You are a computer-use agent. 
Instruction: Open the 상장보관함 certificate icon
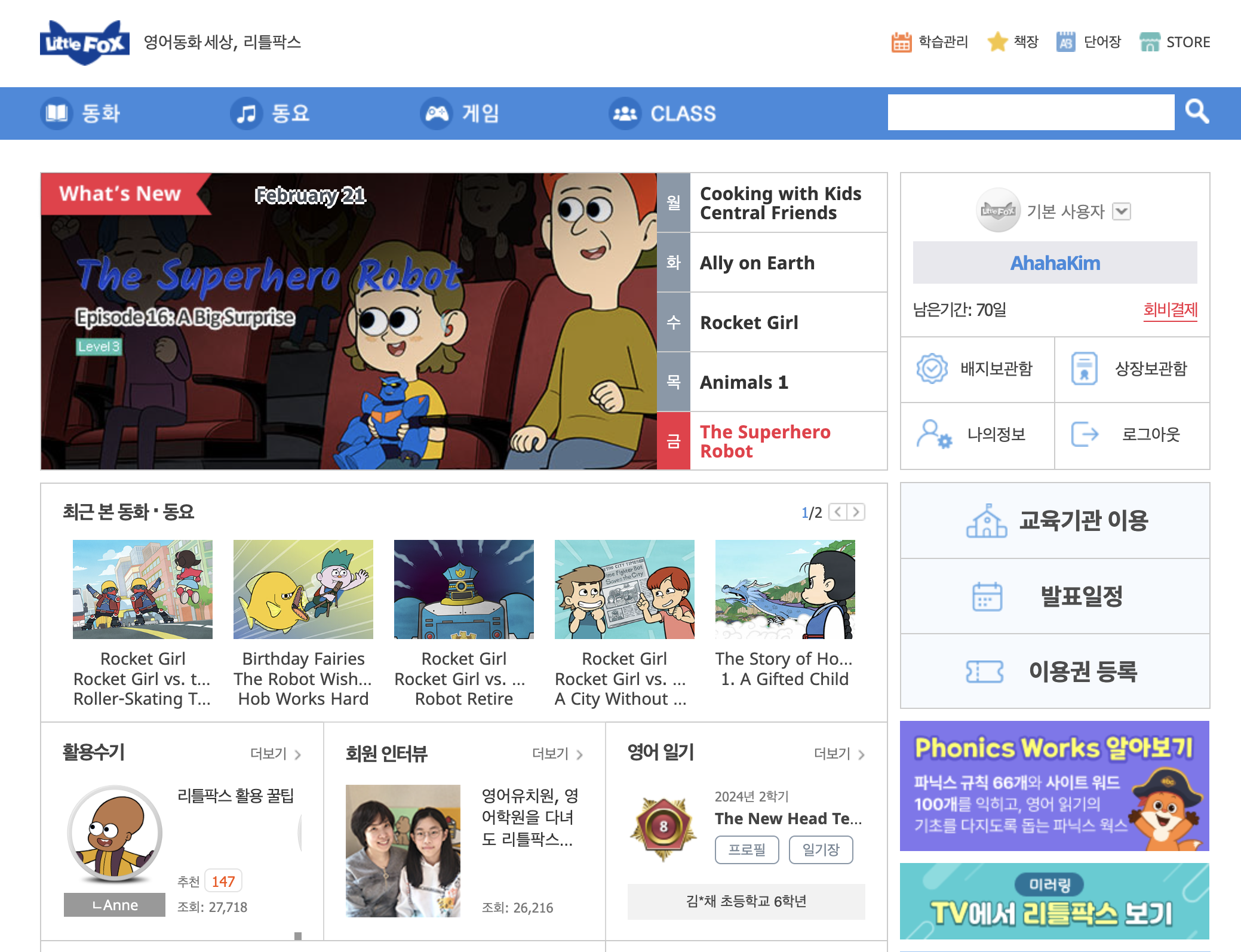(1085, 368)
